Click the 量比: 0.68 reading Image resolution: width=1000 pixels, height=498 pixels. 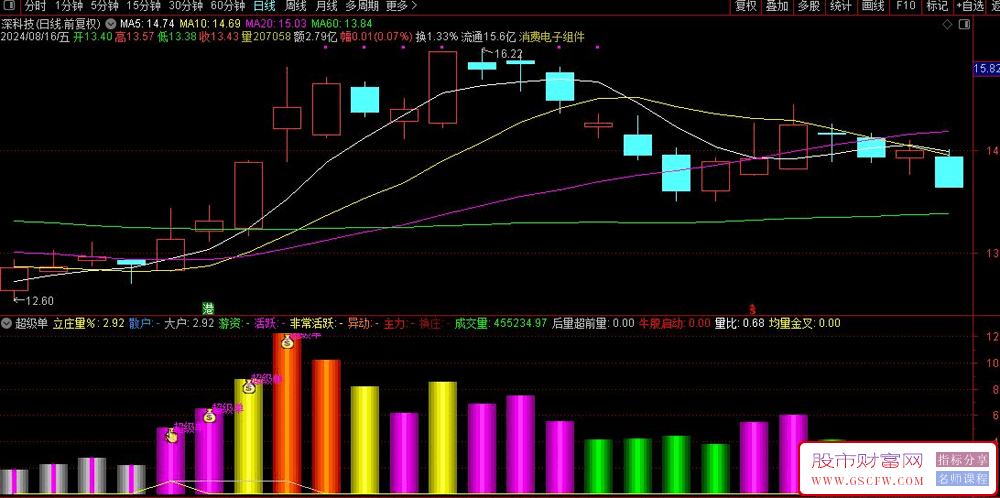point(739,323)
